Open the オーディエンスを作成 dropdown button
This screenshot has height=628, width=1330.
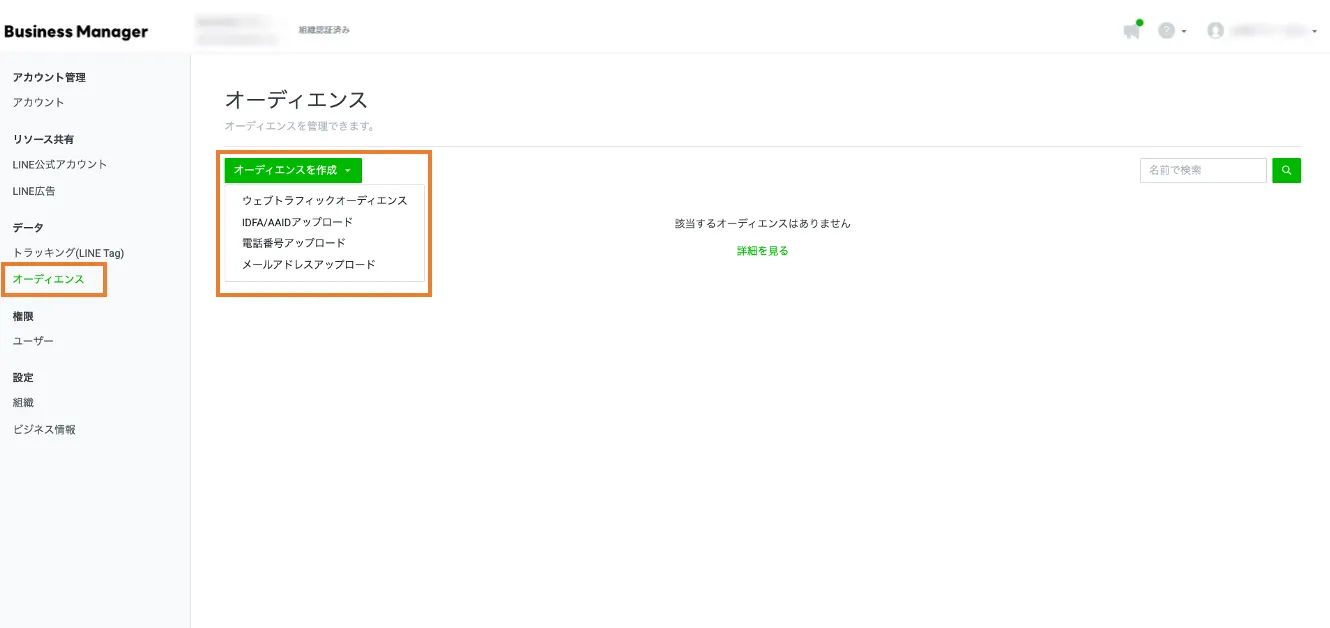pos(293,170)
